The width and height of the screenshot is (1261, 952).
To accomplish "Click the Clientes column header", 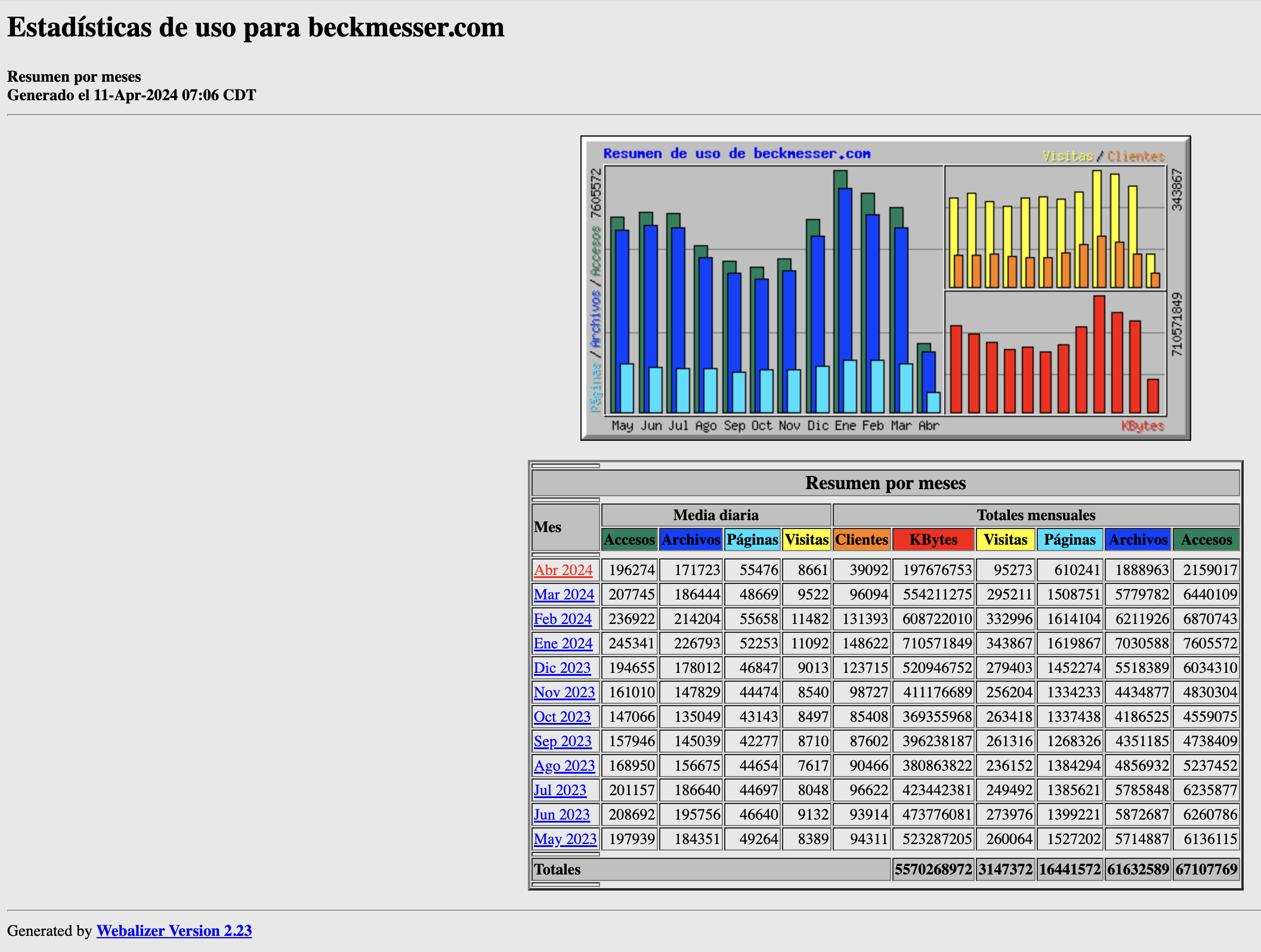I will click(861, 540).
